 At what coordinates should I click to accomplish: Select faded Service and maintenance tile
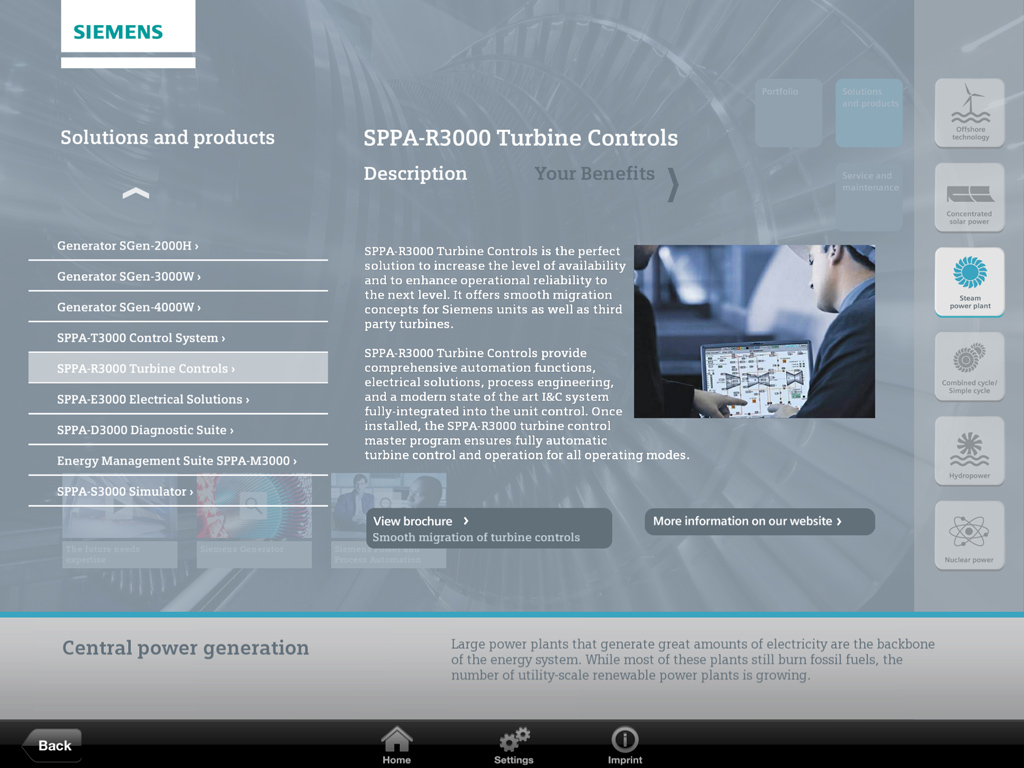(x=869, y=197)
